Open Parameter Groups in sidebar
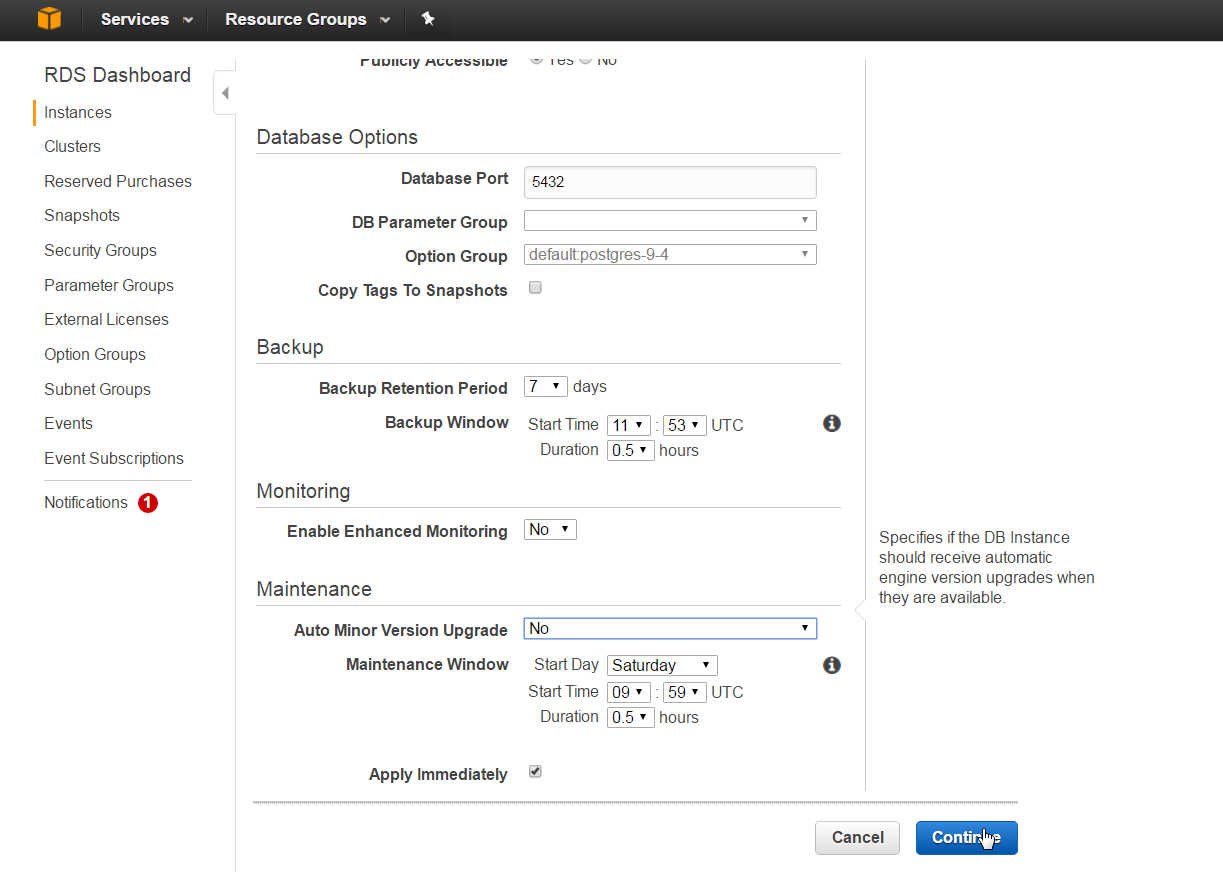The image size is (1223, 876). coord(109,285)
